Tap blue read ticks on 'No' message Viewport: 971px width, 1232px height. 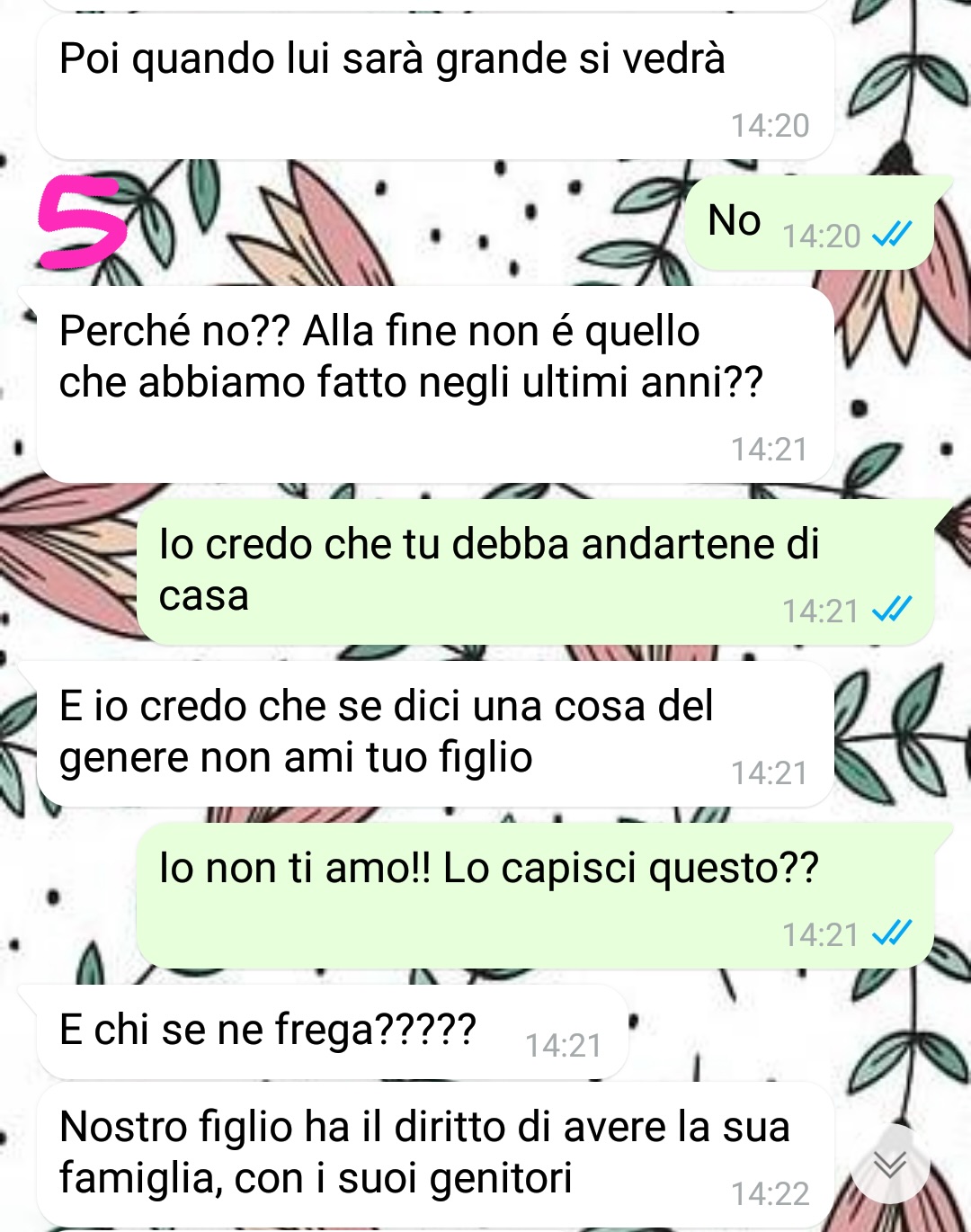[892, 235]
